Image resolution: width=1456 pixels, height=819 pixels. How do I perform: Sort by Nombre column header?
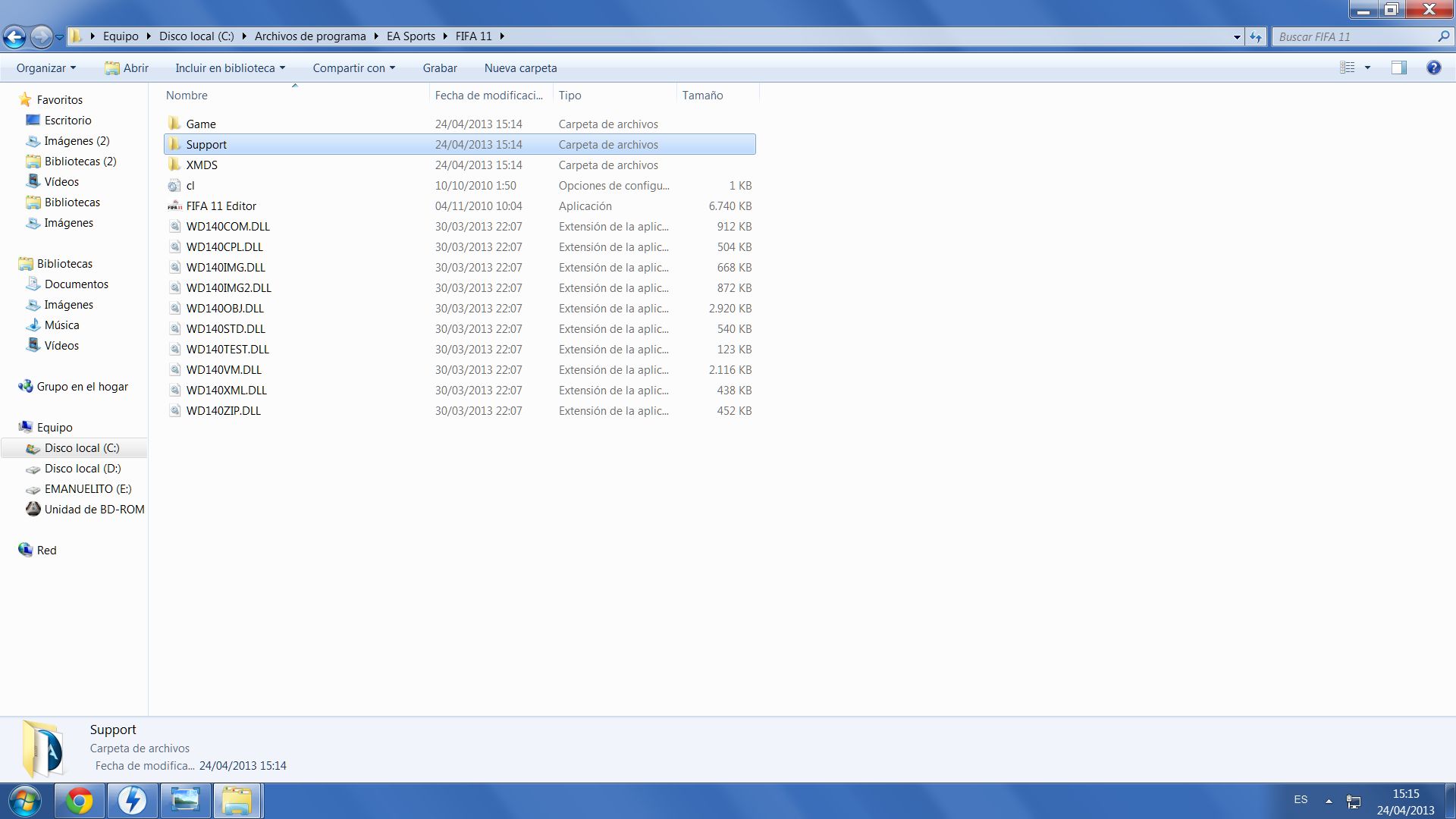(296, 95)
